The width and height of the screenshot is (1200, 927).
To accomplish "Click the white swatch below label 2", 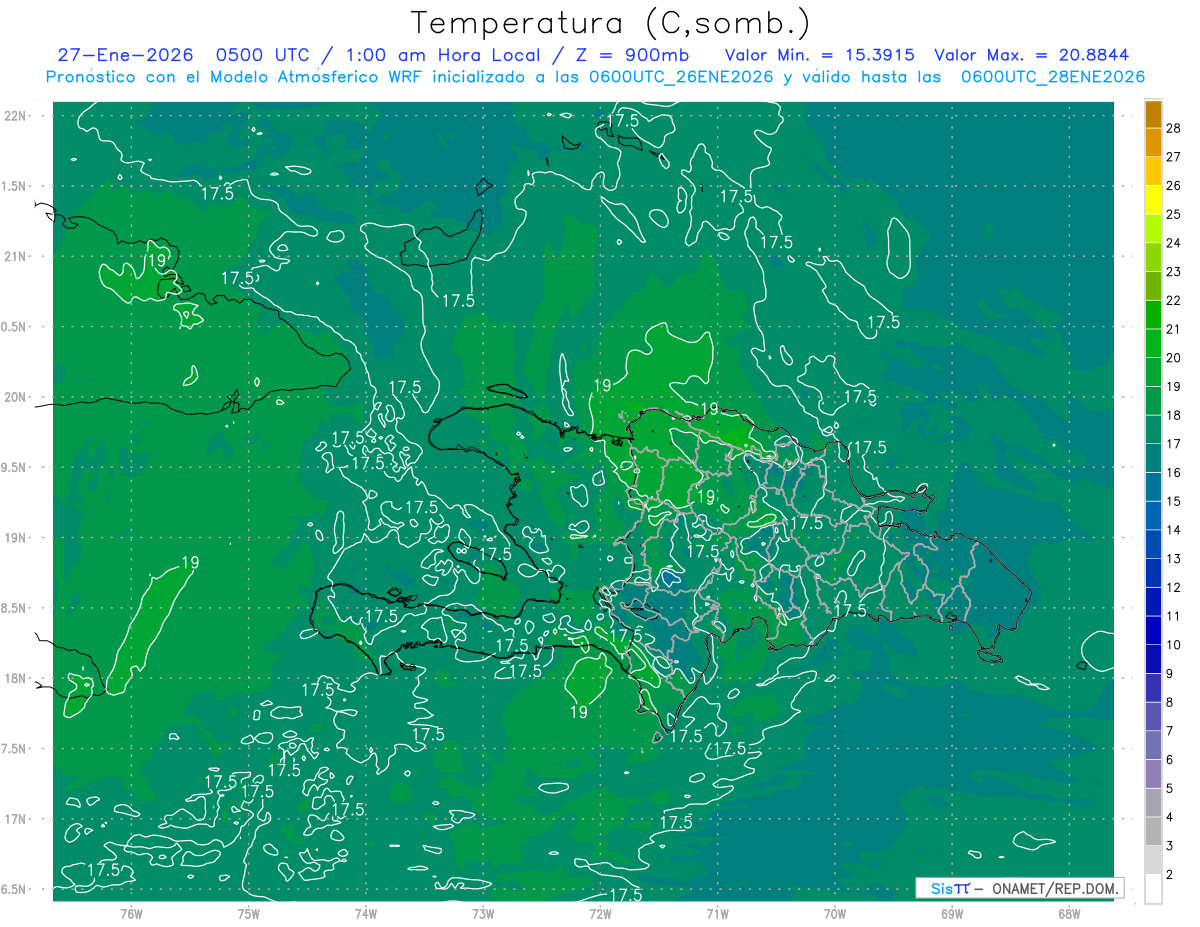I will [1153, 889].
